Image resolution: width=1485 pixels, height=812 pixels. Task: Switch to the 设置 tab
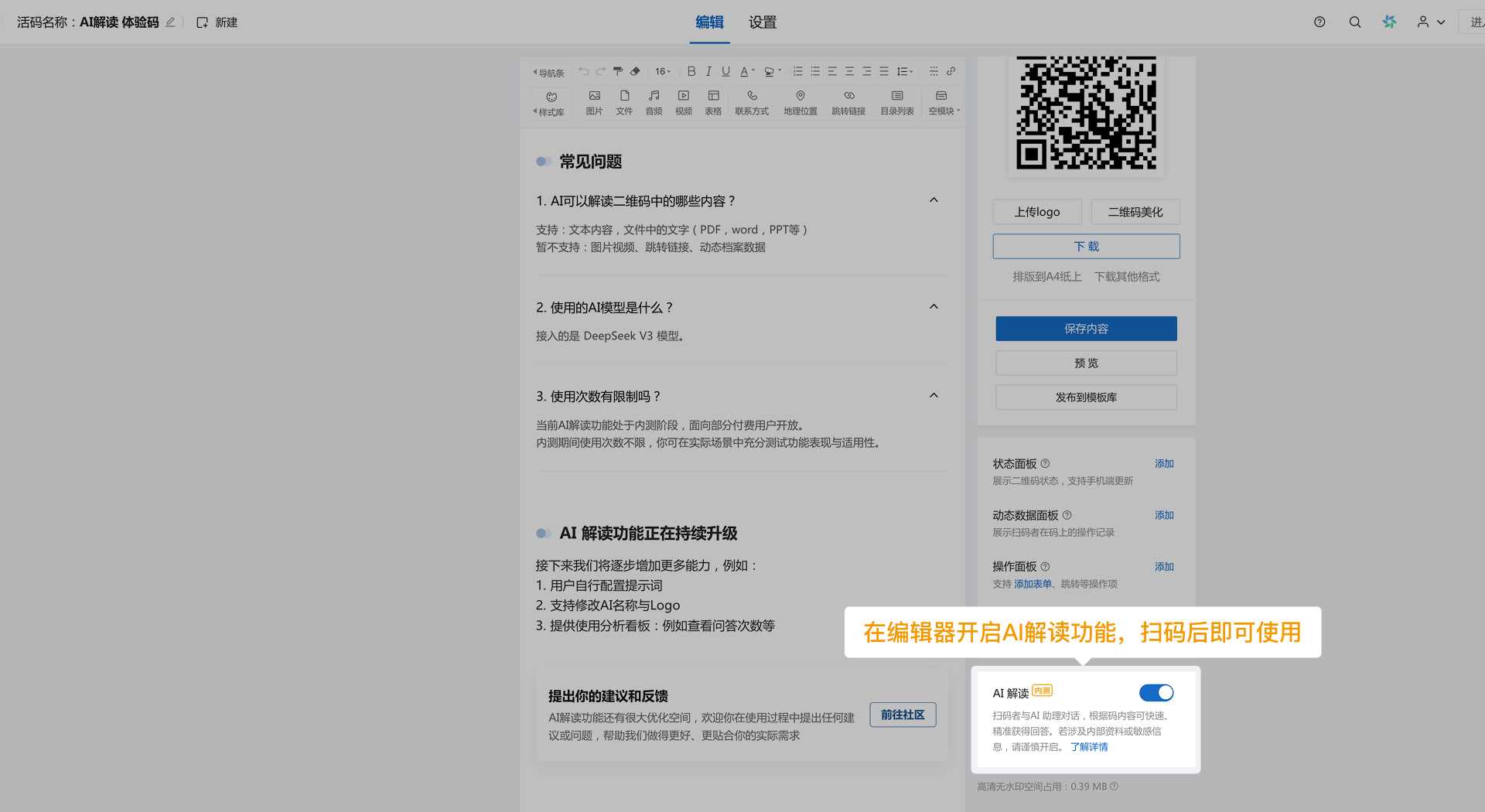[761, 22]
